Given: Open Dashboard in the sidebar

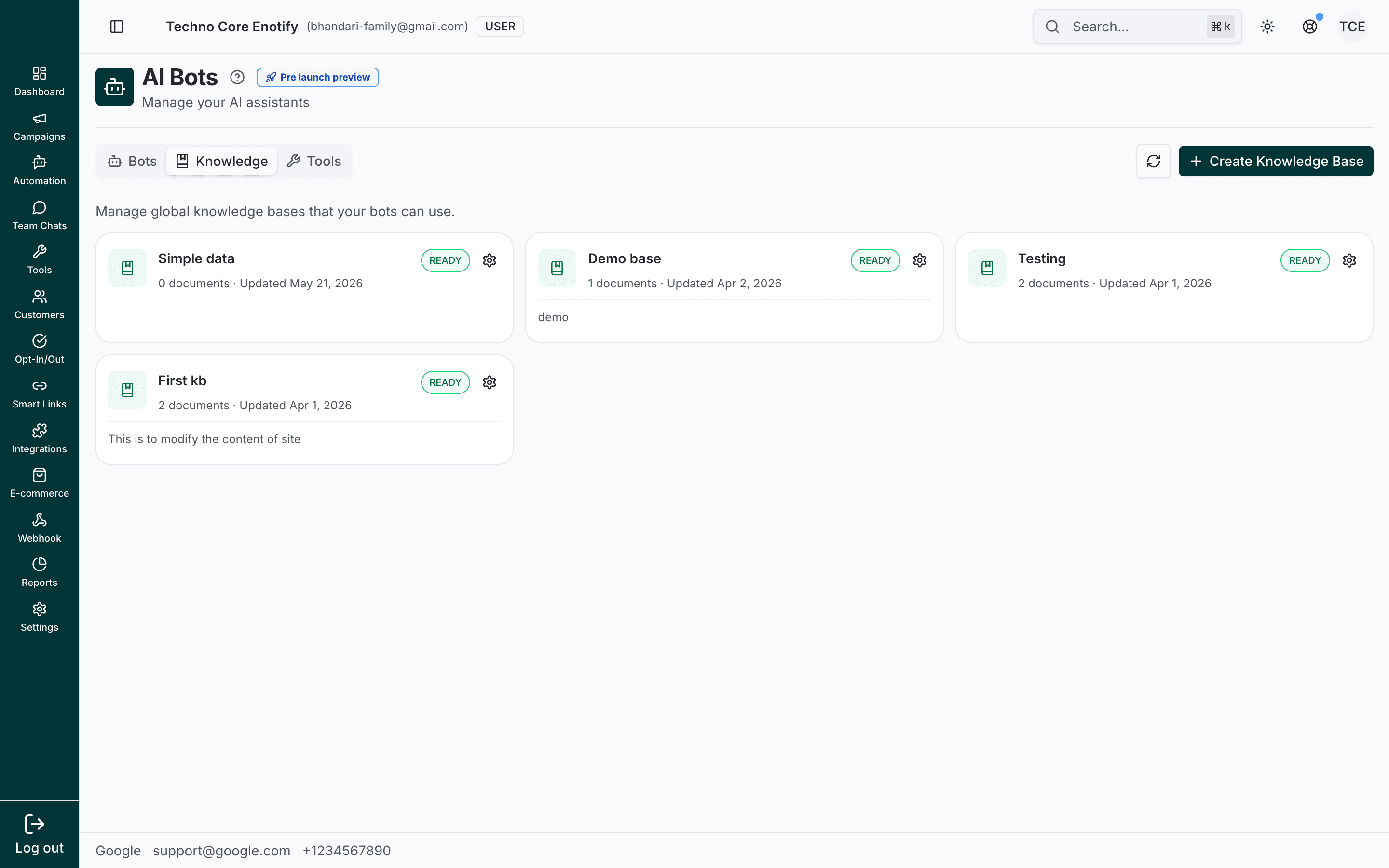Looking at the screenshot, I should coord(39,81).
